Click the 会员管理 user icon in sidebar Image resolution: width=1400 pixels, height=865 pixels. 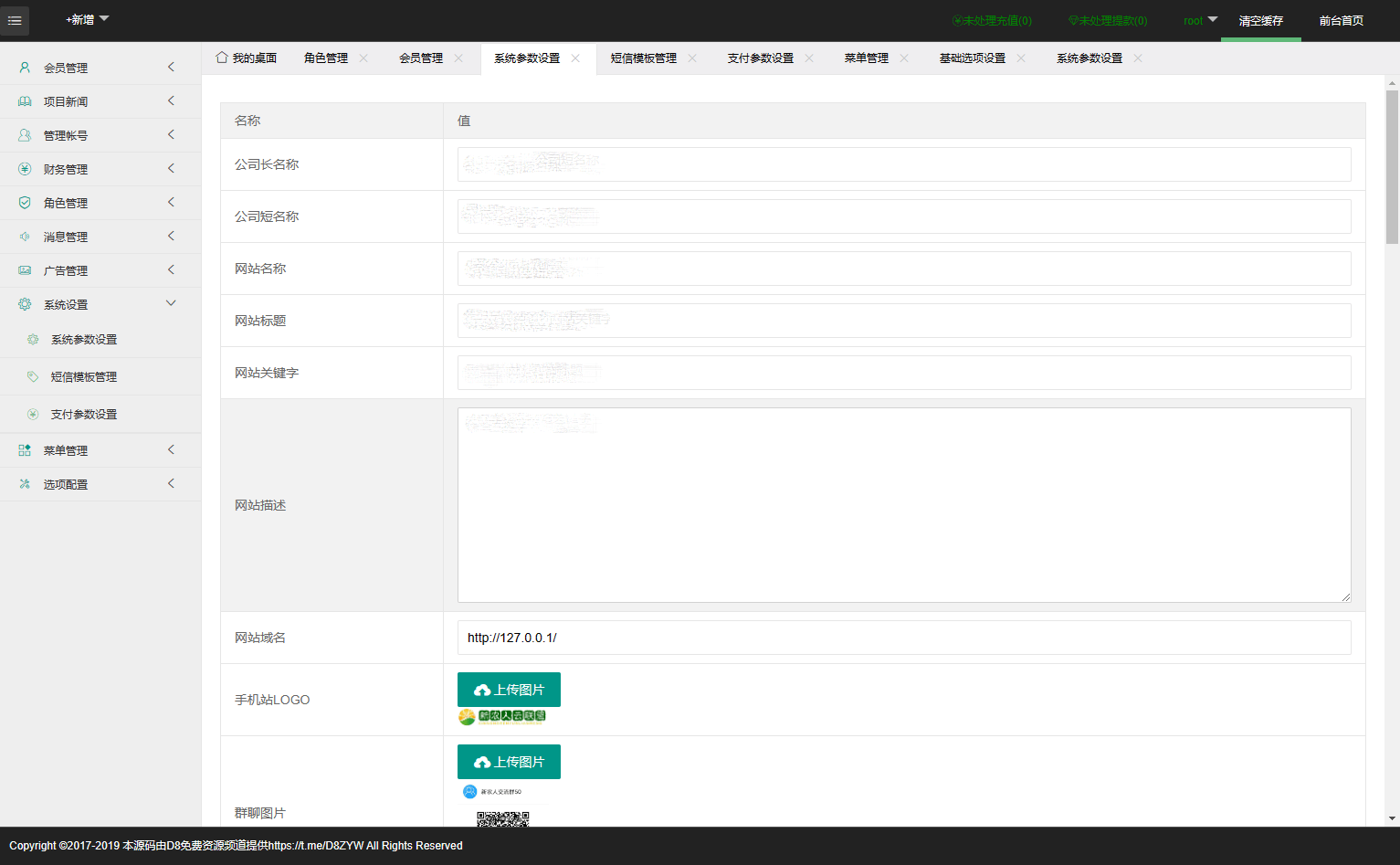25,68
